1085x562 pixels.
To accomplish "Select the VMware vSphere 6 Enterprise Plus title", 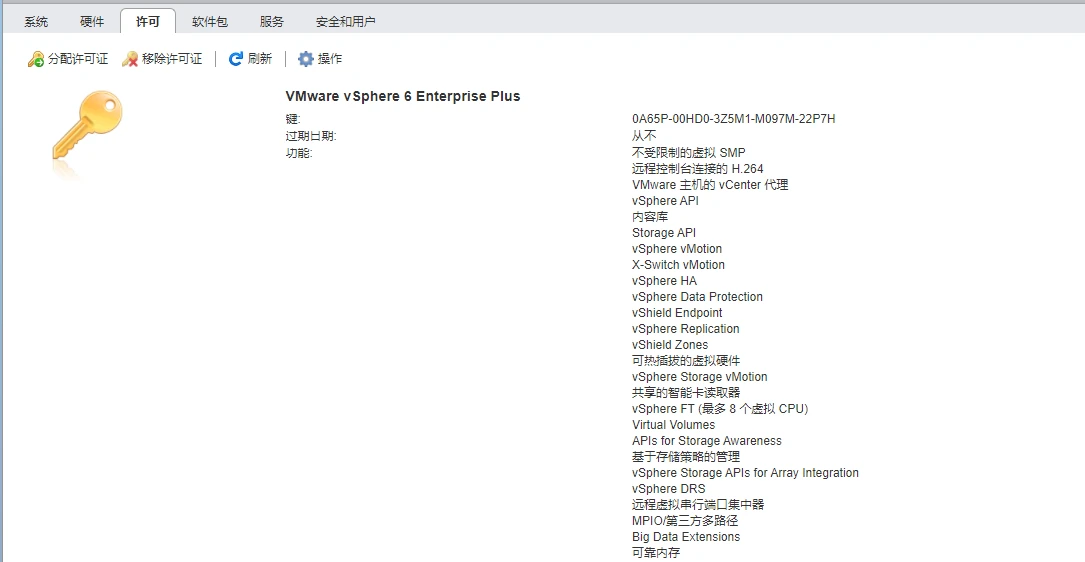I will click(x=403, y=96).
